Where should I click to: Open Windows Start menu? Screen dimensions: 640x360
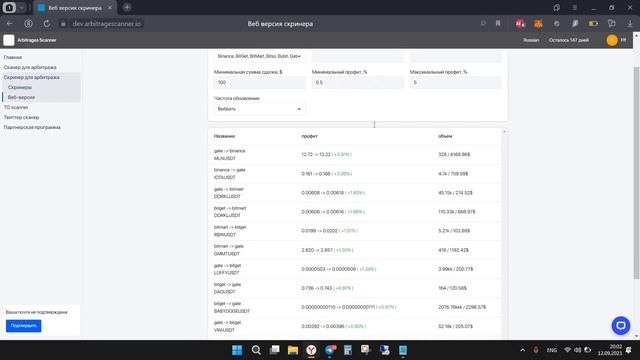coord(237,350)
